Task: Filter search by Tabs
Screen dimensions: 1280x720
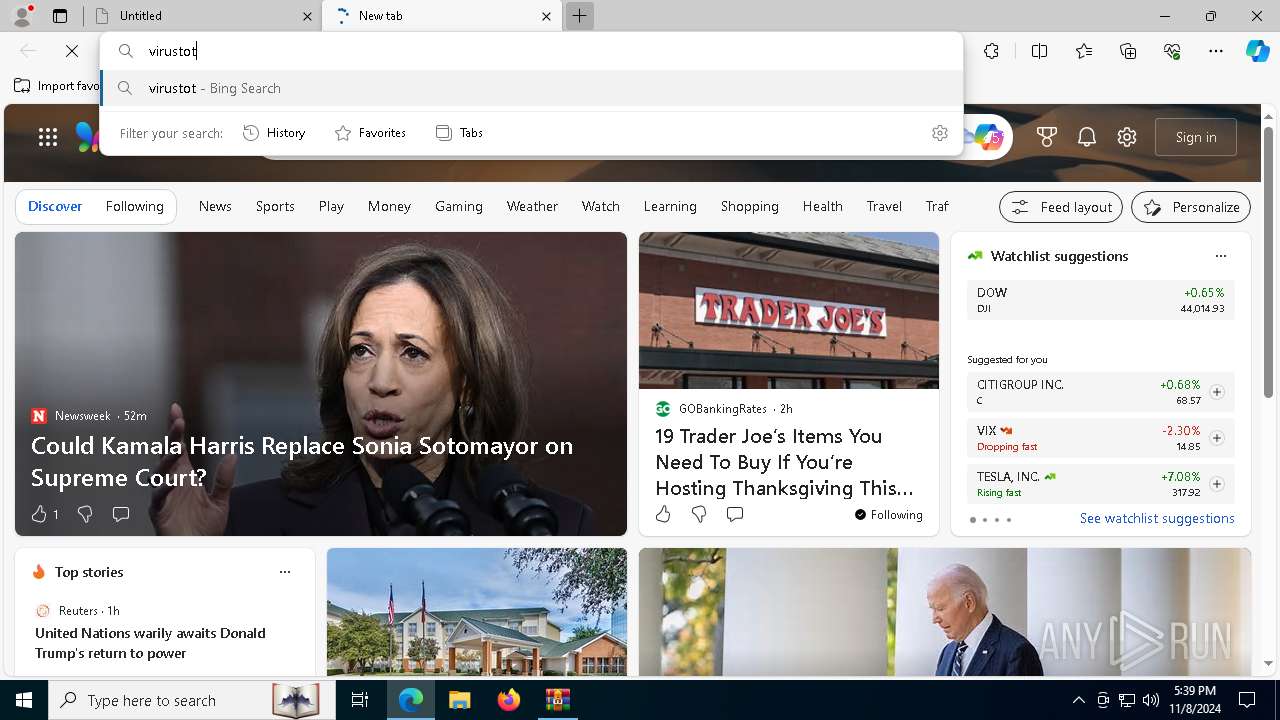Action: (459, 133)
